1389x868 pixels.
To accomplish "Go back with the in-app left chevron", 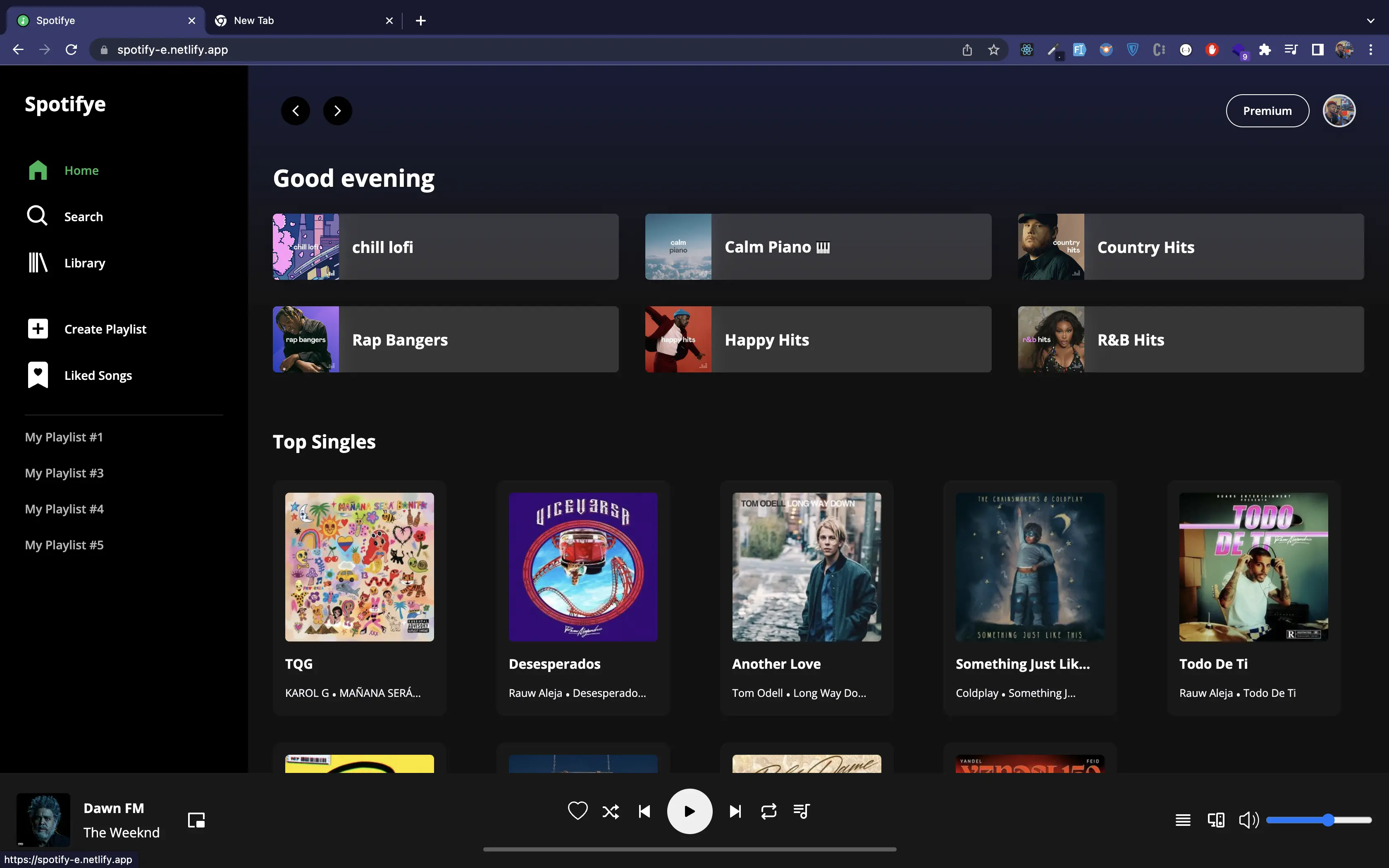I will pos(296,111).
